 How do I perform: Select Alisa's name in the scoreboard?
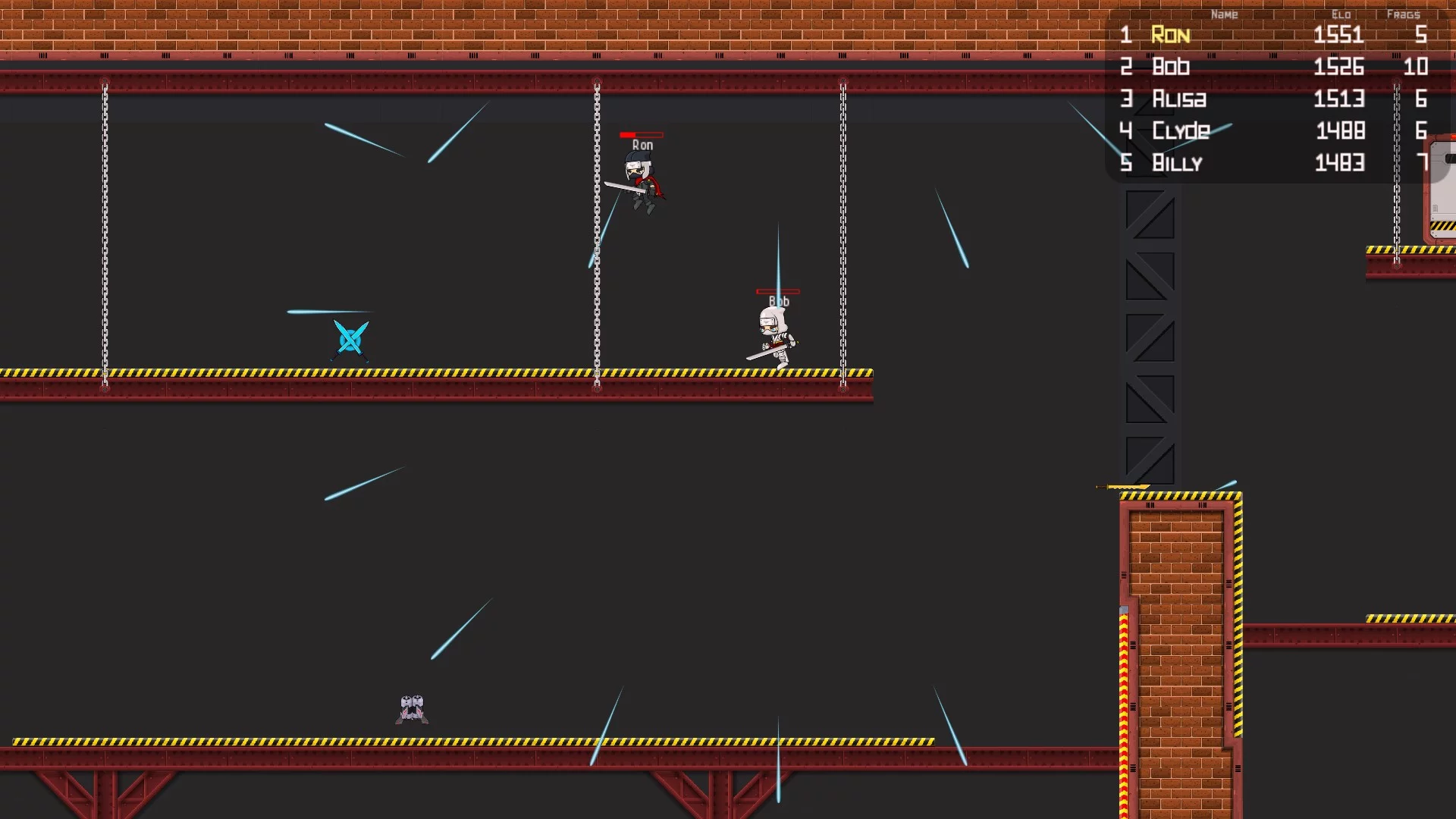click(1179, 99)
